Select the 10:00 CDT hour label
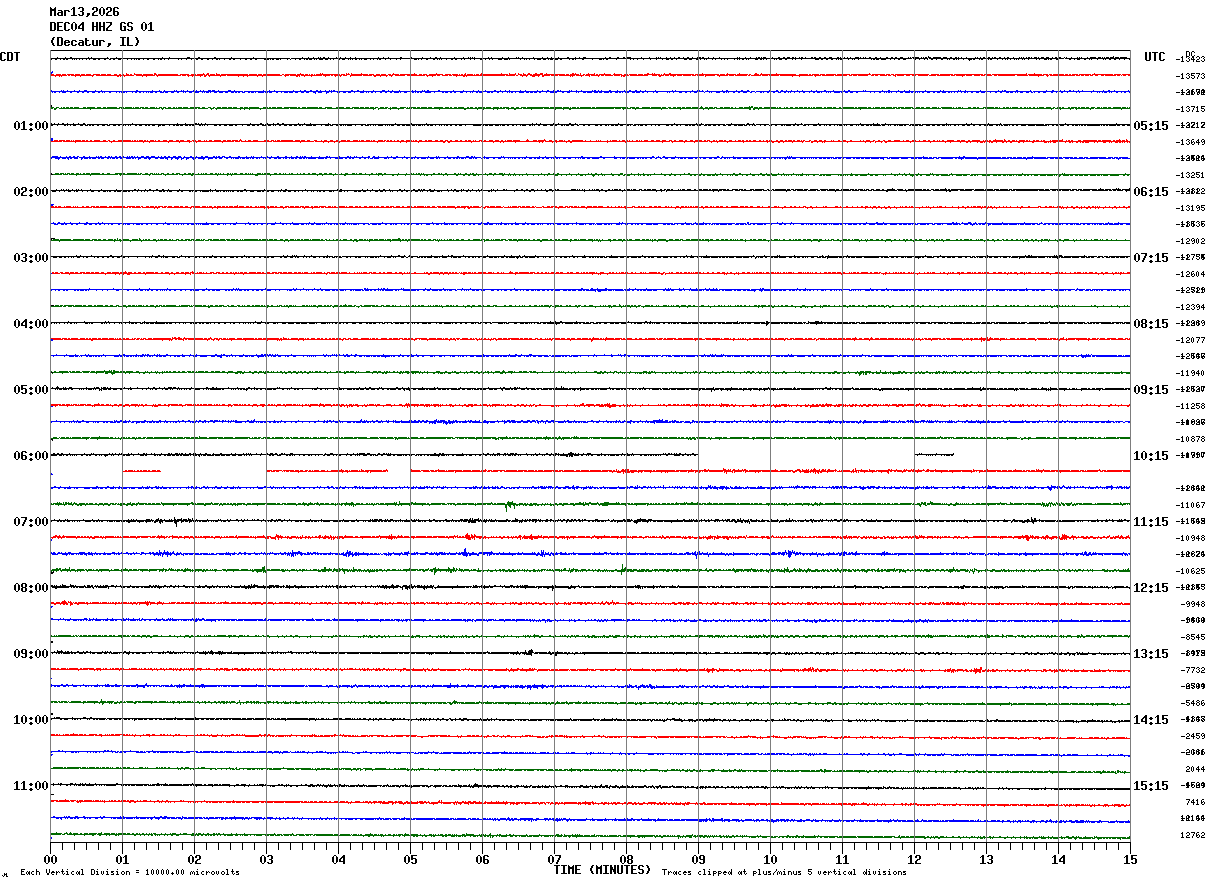This screenshot has height=886, width=1210. coord(31,720)
